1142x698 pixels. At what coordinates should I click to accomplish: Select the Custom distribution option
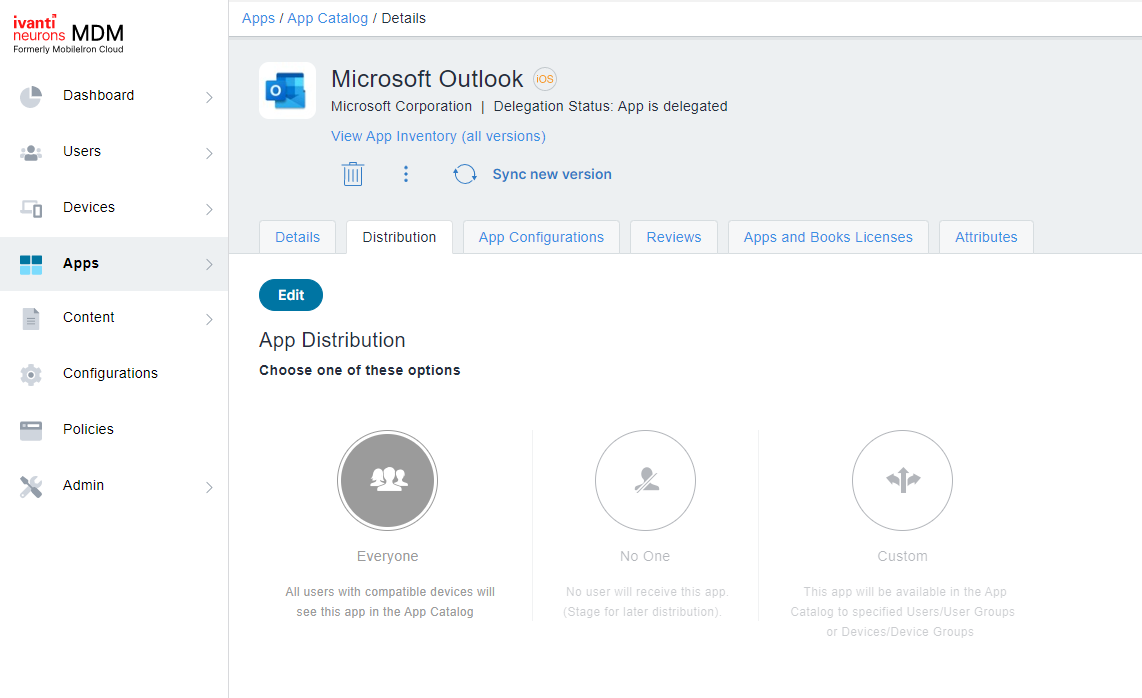(x=902, y=480)
